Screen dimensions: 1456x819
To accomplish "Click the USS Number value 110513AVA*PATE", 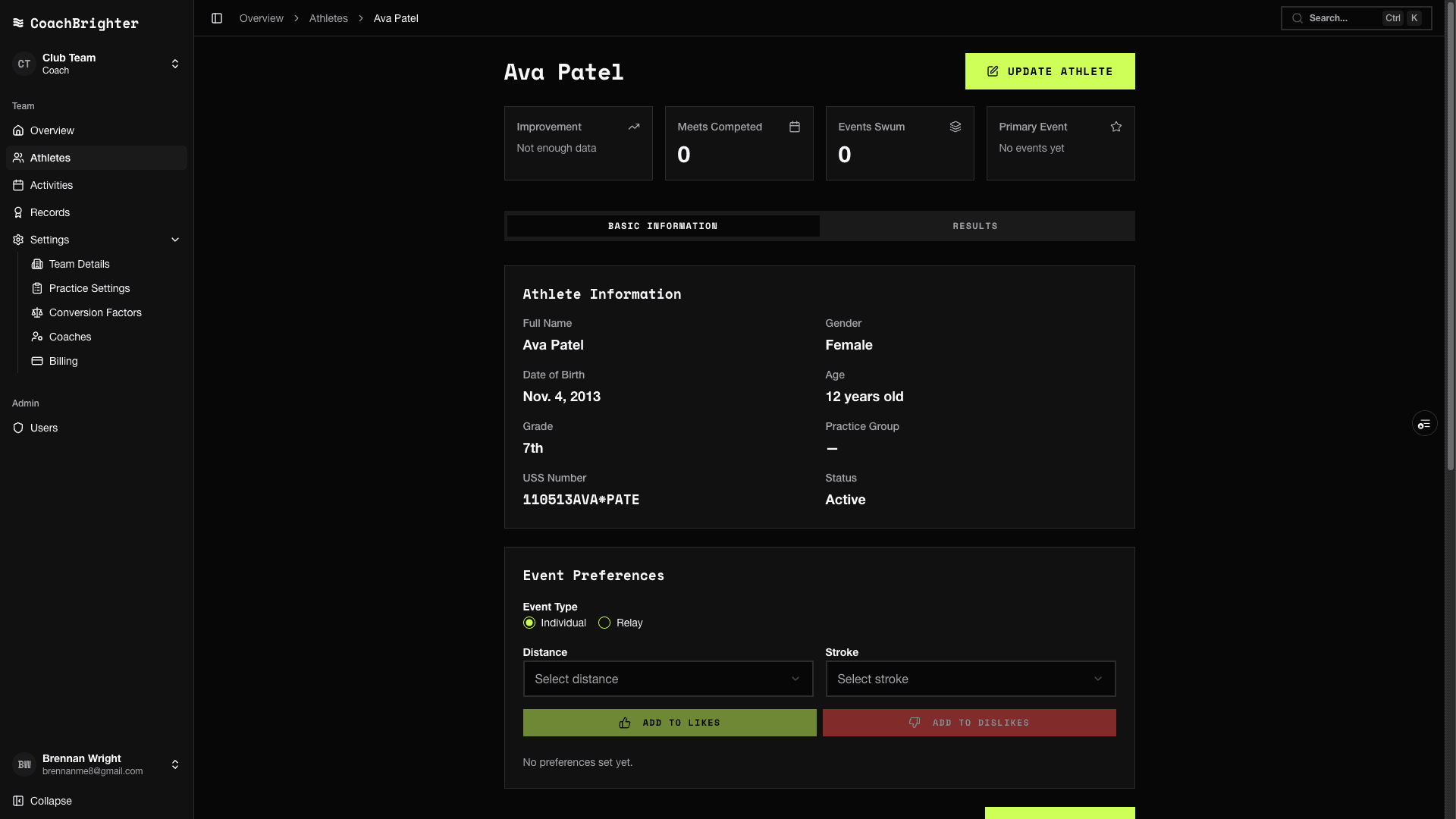I will (581, 500).
